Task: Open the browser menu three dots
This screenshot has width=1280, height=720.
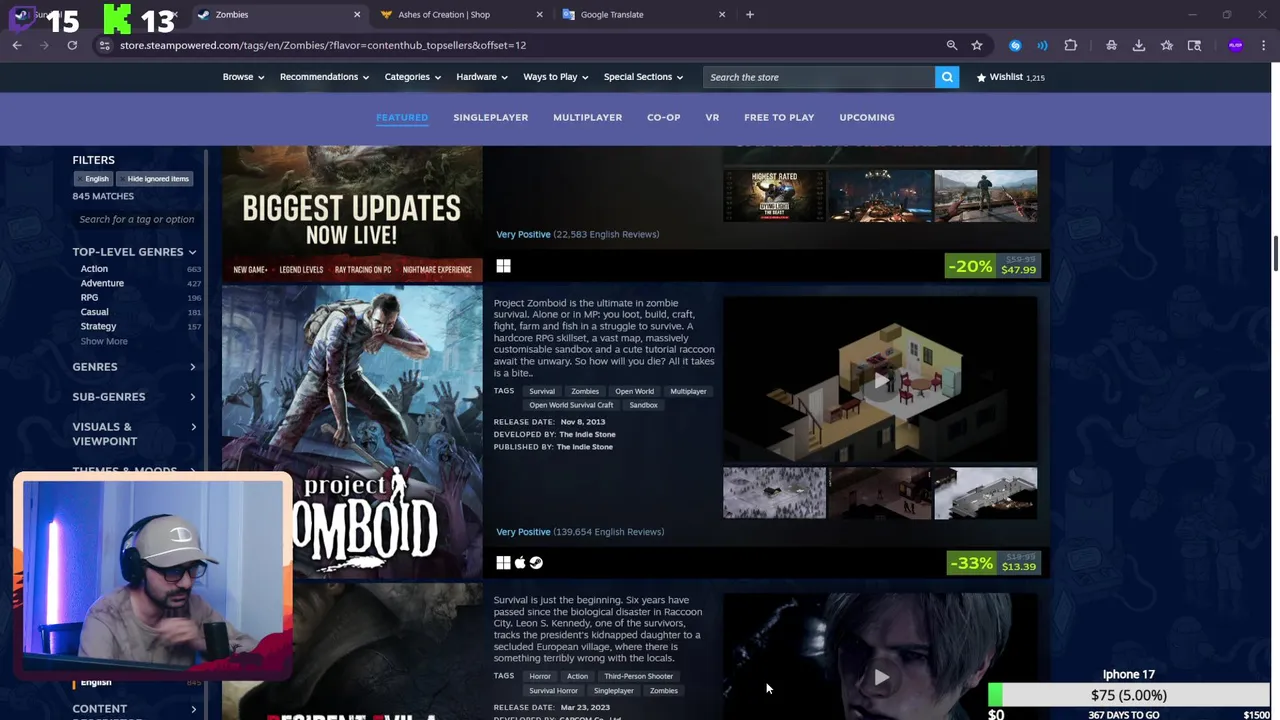Action: [x=1264, y=45]
